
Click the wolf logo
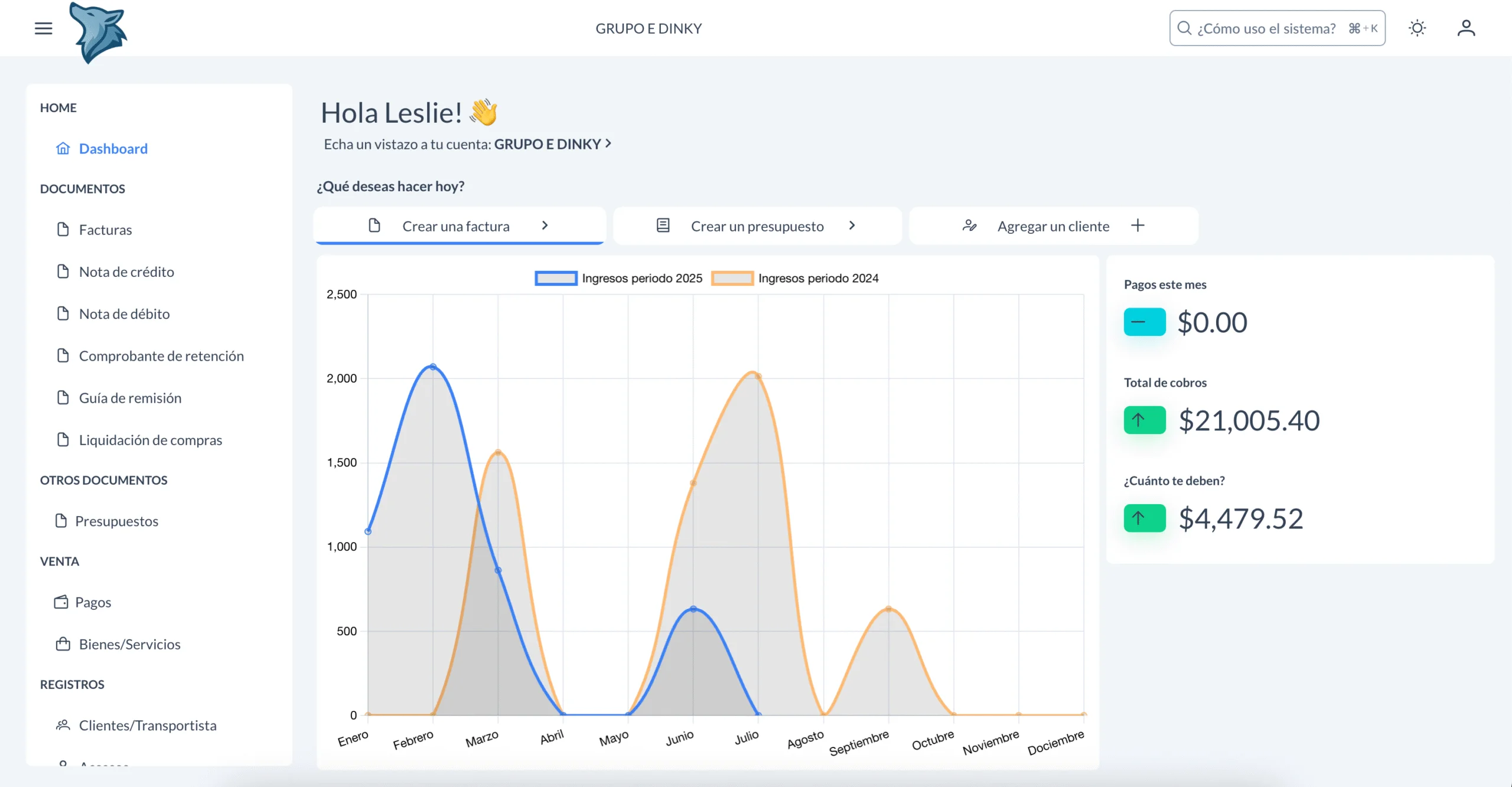(x=97, y=32)
